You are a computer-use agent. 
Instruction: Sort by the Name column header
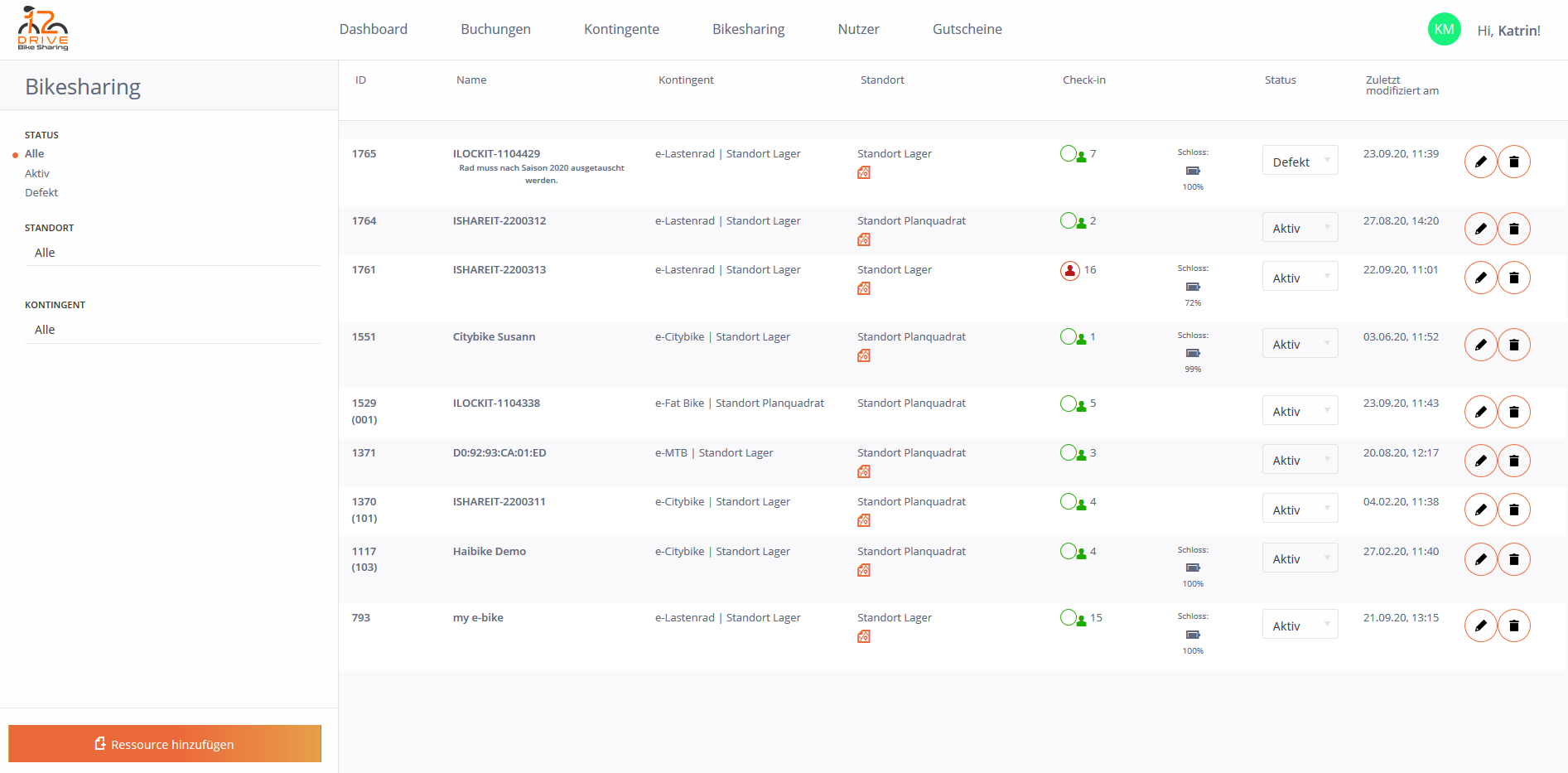click(471, 80)
